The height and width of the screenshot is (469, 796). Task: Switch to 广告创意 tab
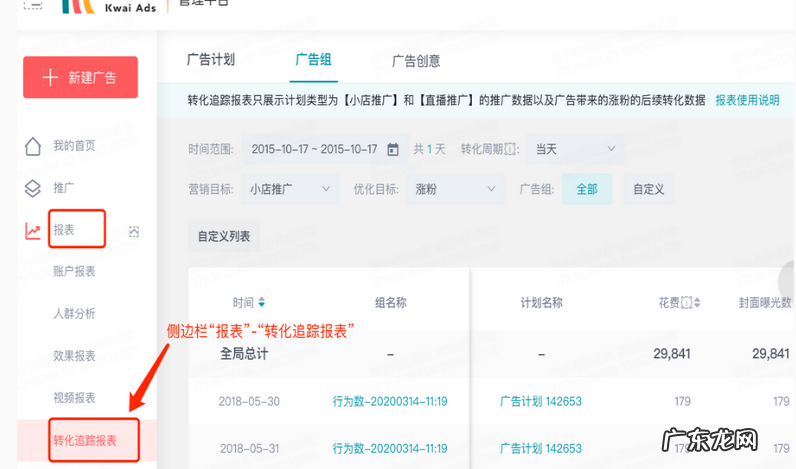tap(416, 61)
